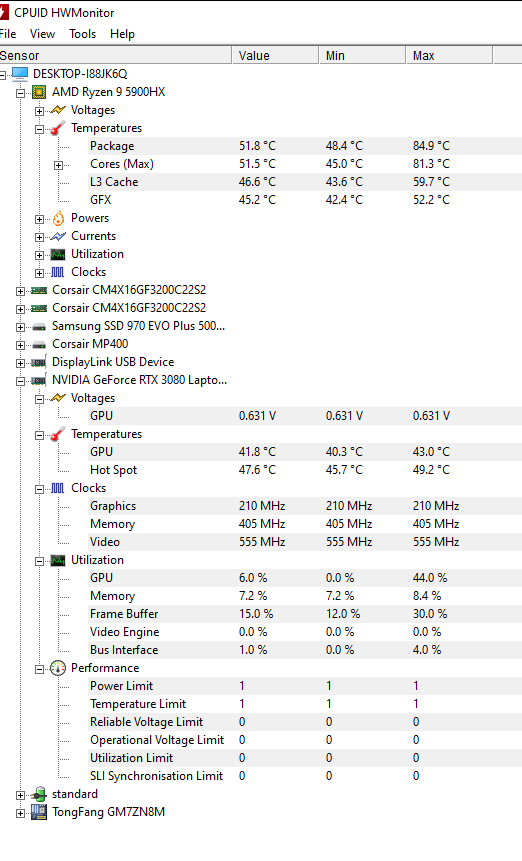Image resolution: width=522 pixels, height=861 pixels.
Task: Click the AMD Ryzen 9 5900HX CPU icon
Action: (x=38, y=92)
